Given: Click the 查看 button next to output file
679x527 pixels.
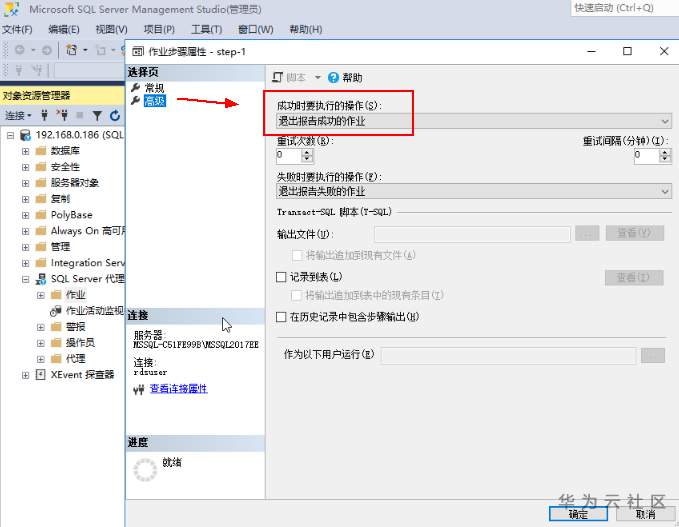Looking at the screenshot, I should coord(634,233).
